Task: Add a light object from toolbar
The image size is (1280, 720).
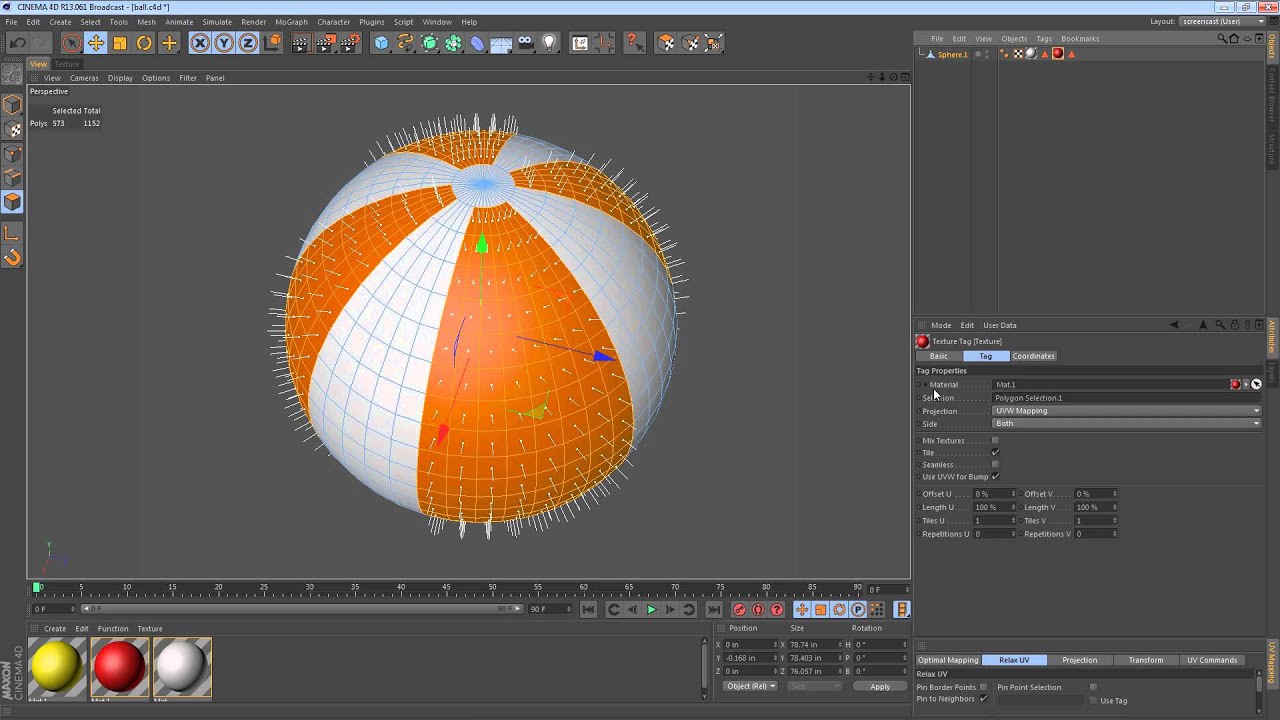Action: pos(549,43)
